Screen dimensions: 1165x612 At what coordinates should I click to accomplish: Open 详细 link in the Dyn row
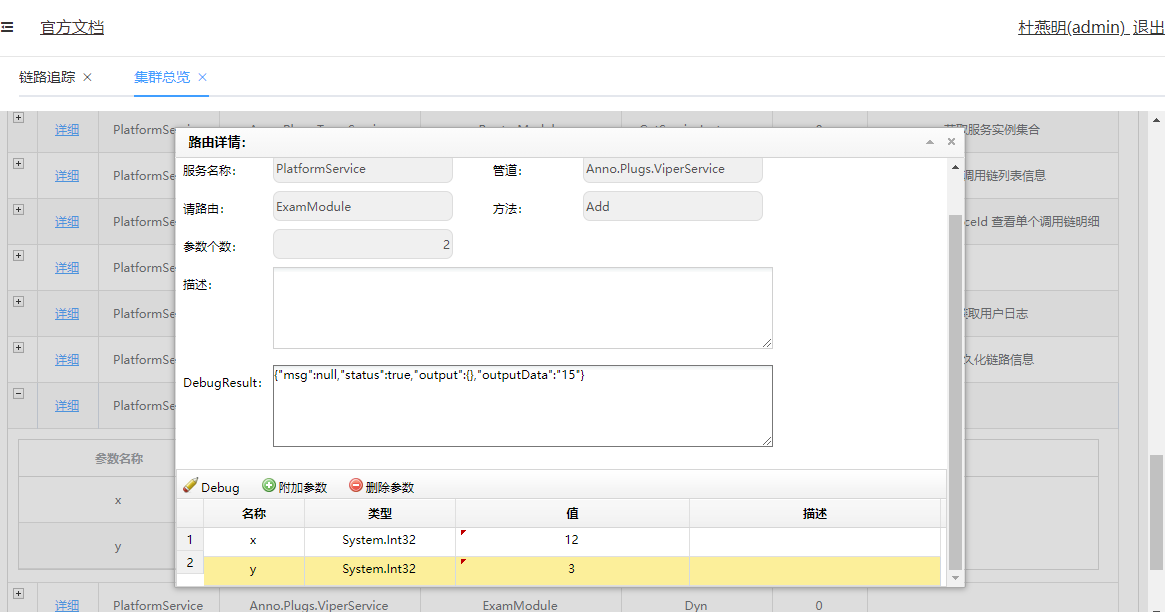(67, 606)
